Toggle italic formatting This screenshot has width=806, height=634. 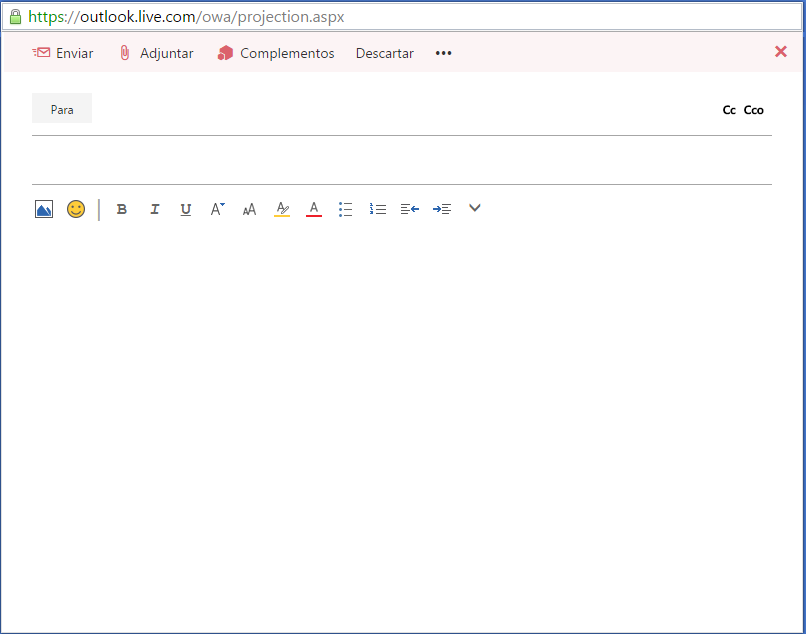coord(155,209)
